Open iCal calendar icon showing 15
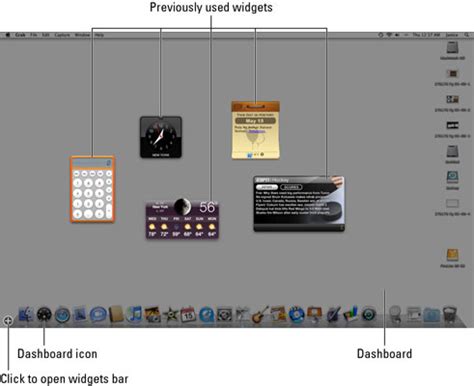This screenshot has height=386, width=474. click(x=188, y=314)
